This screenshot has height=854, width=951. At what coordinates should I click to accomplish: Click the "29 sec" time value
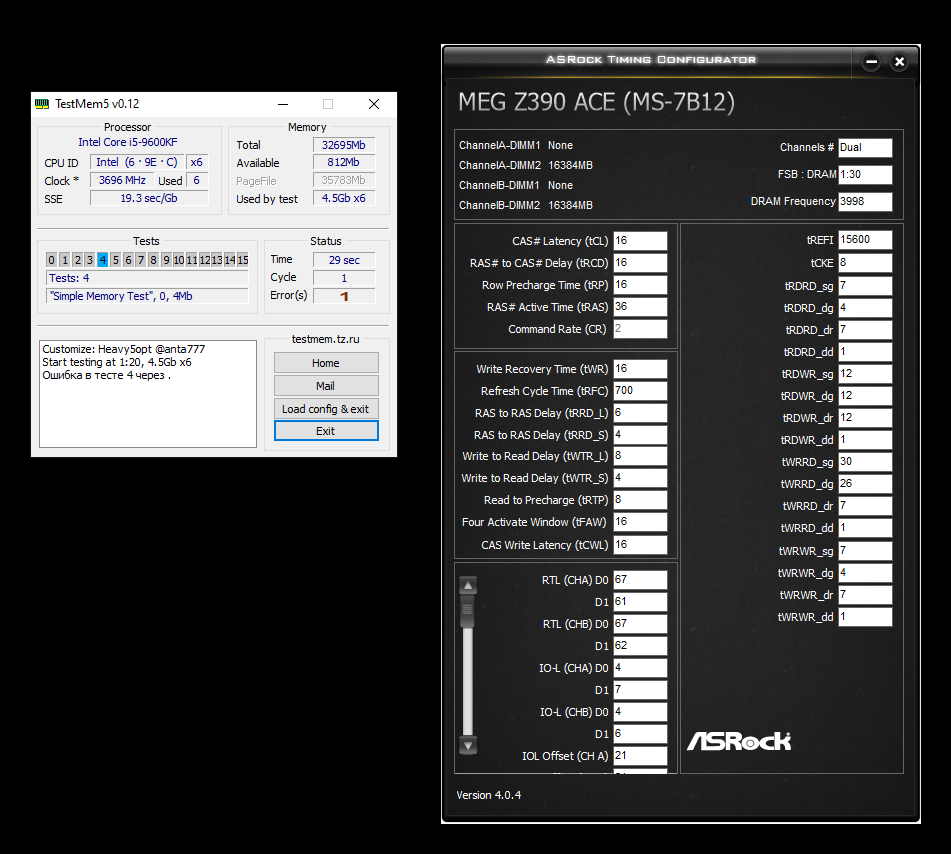pos(344,260)
